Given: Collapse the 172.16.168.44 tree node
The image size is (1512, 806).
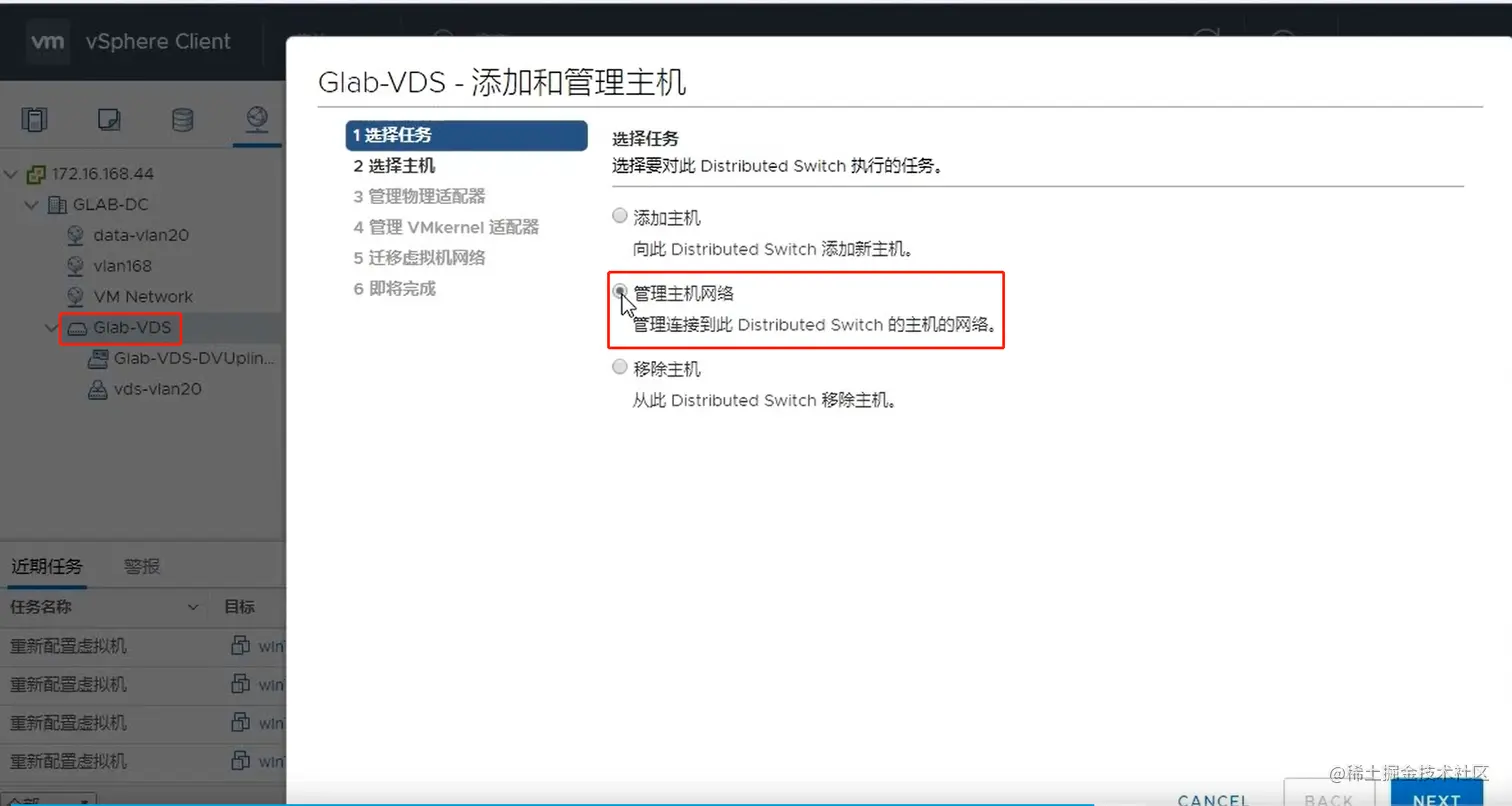Looking at the screenshot, I should pos(12,174).
